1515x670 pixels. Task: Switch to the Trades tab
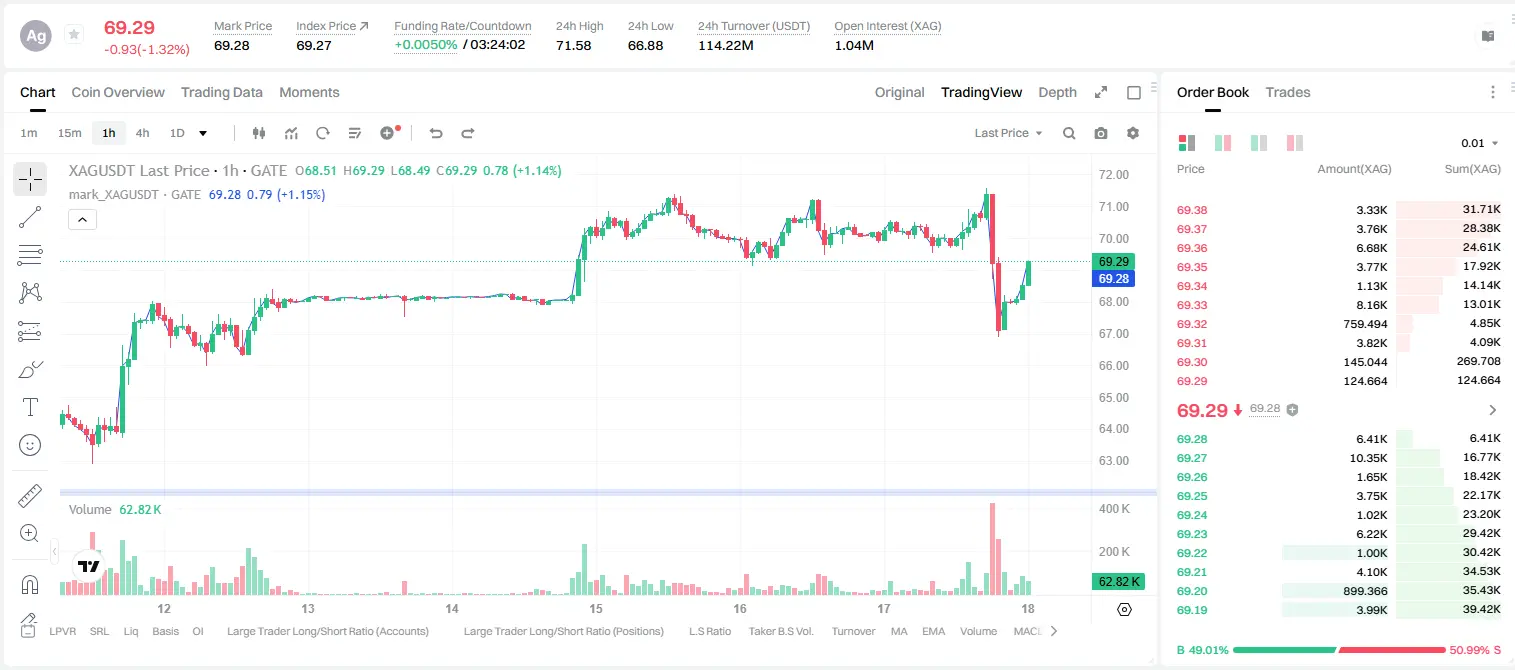click(1288, 92)
